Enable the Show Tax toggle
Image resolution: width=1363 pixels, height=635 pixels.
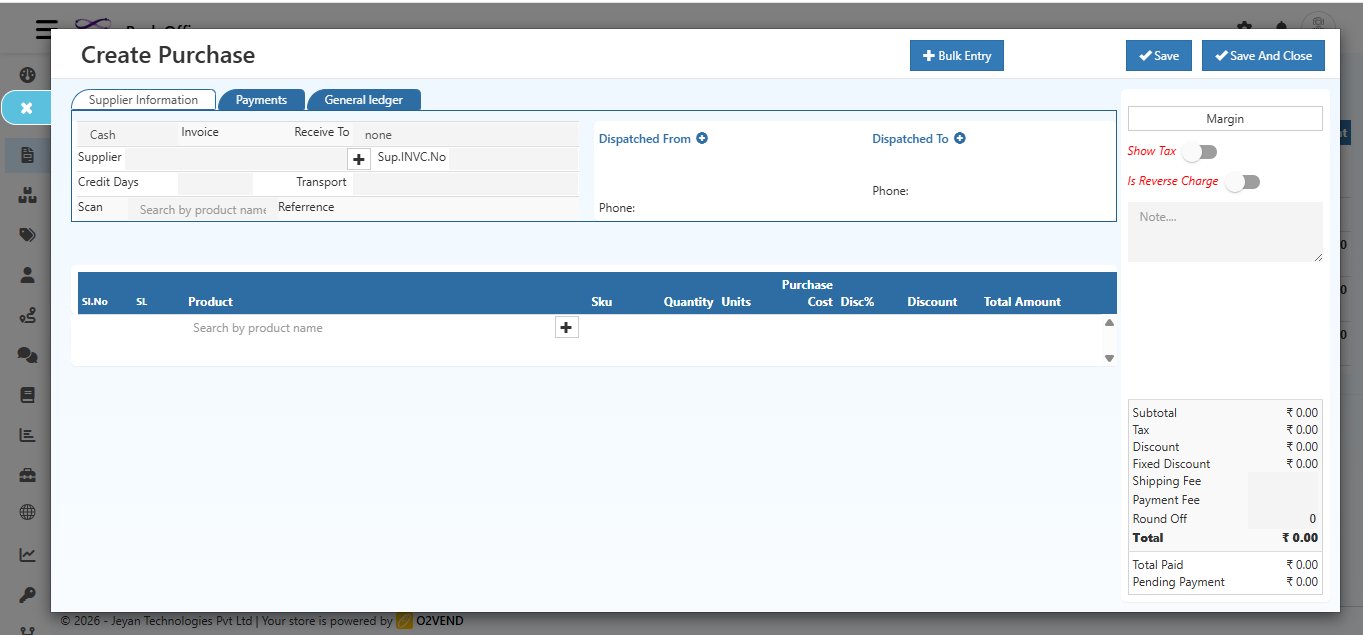[x=1199, y=150]
